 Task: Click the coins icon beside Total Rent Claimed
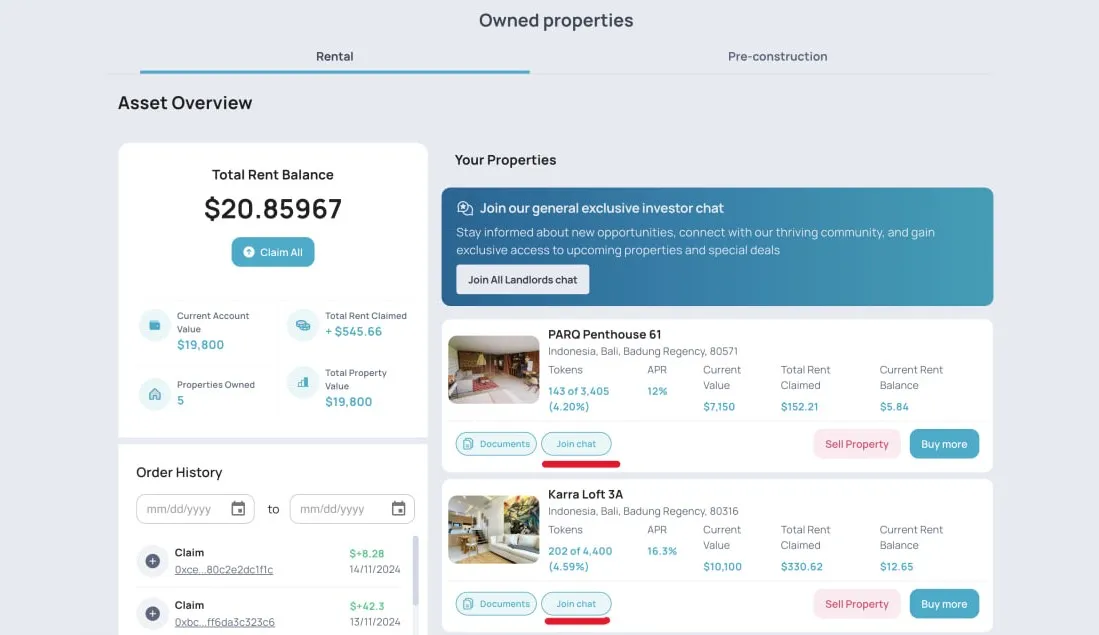(303, 325)
